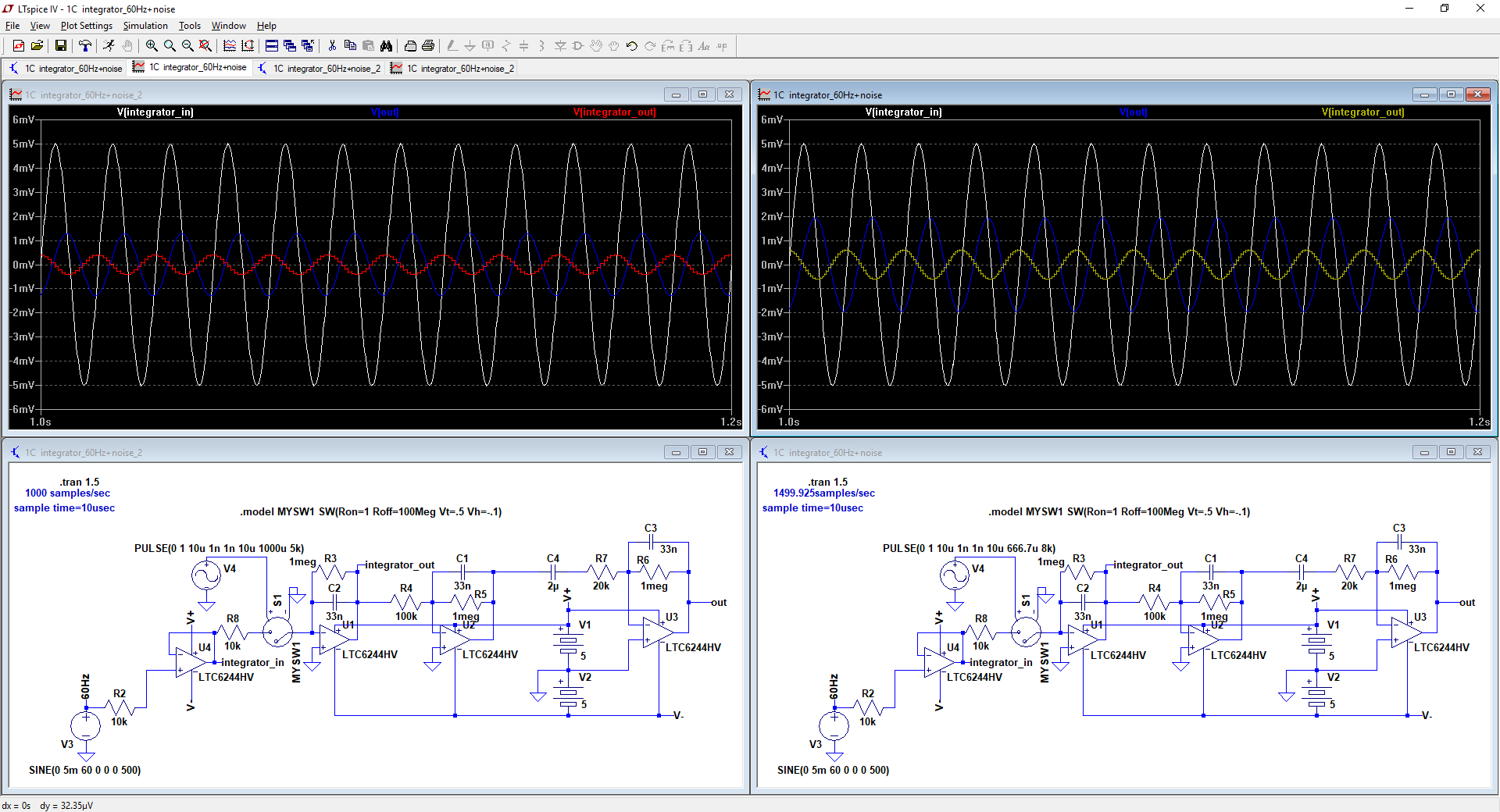The height and width of the screenshot is (812, 1500).
Task: Click the Tile windows horizontally icon
Action: coord(272,46)
